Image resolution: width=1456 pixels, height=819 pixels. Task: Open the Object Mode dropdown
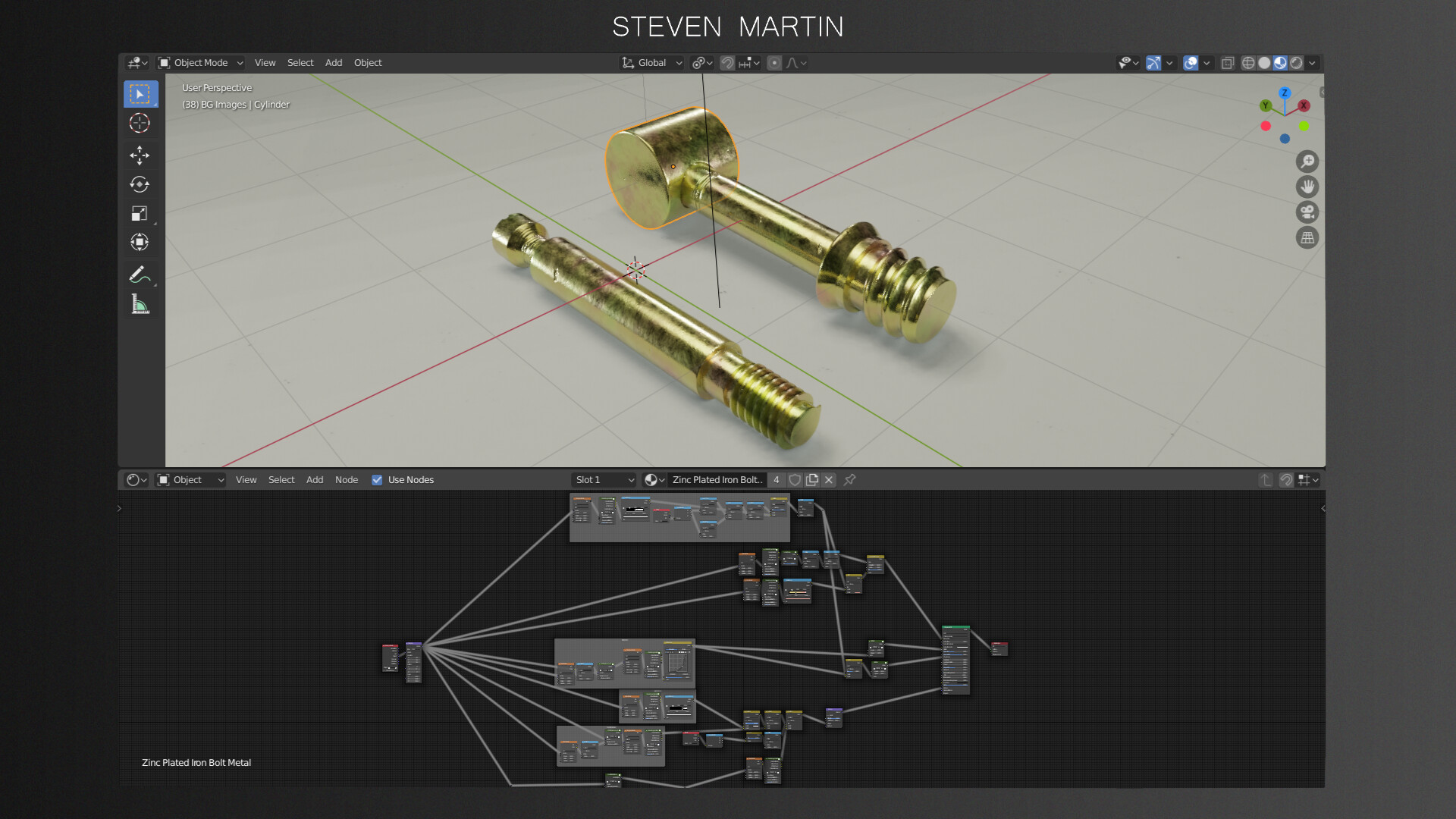[x=201, y=63]
